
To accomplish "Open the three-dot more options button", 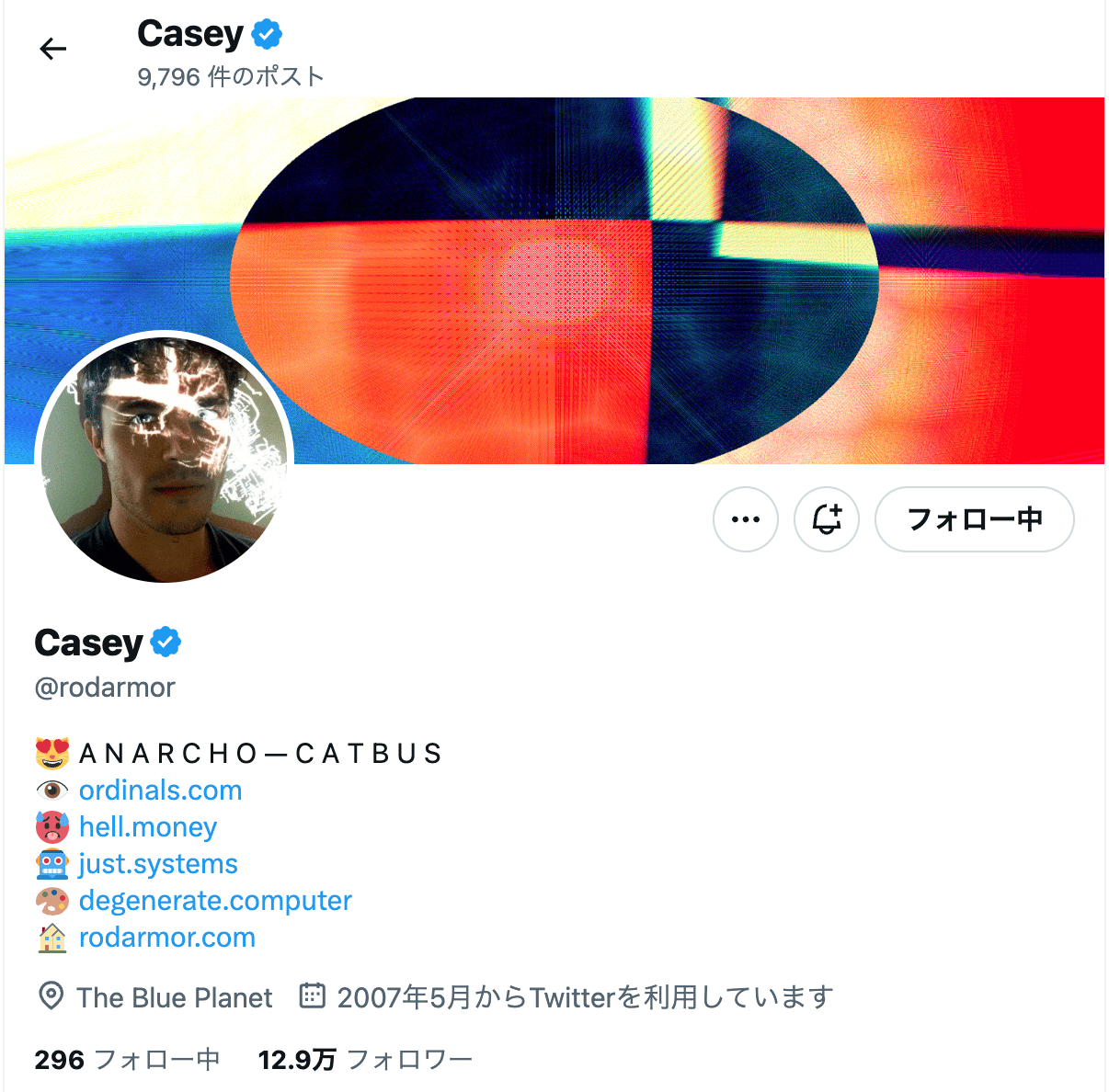I will (746, 519).
